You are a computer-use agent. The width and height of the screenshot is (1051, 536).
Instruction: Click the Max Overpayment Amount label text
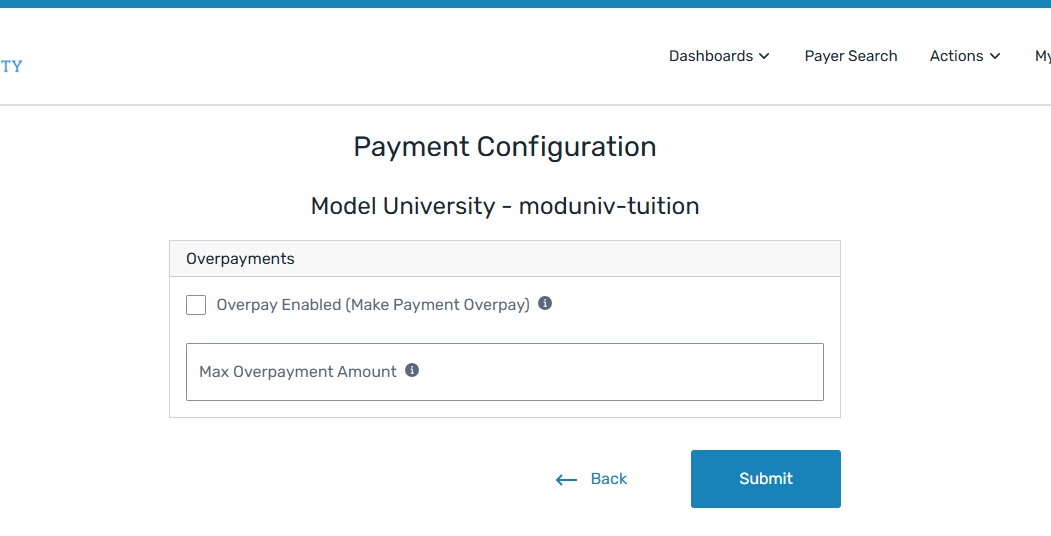click(x=298, y=372)
